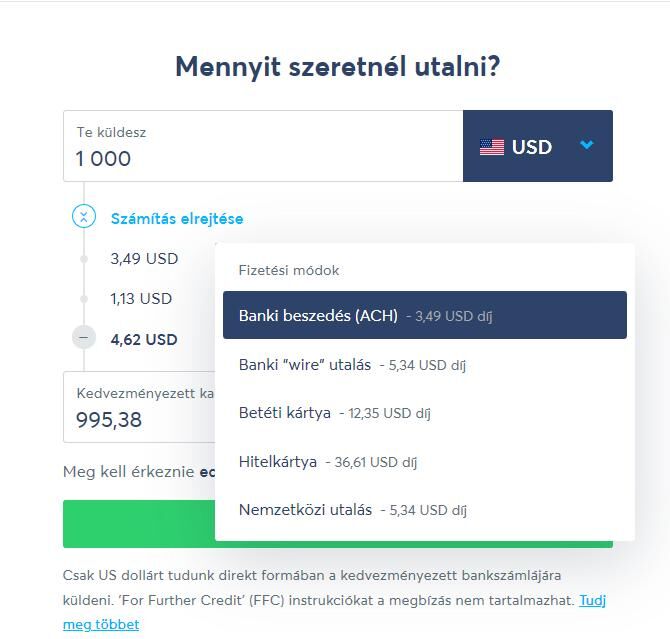The image size is (670, 639).
Task: Click the USD currency selector
Action: coord(538,146)
